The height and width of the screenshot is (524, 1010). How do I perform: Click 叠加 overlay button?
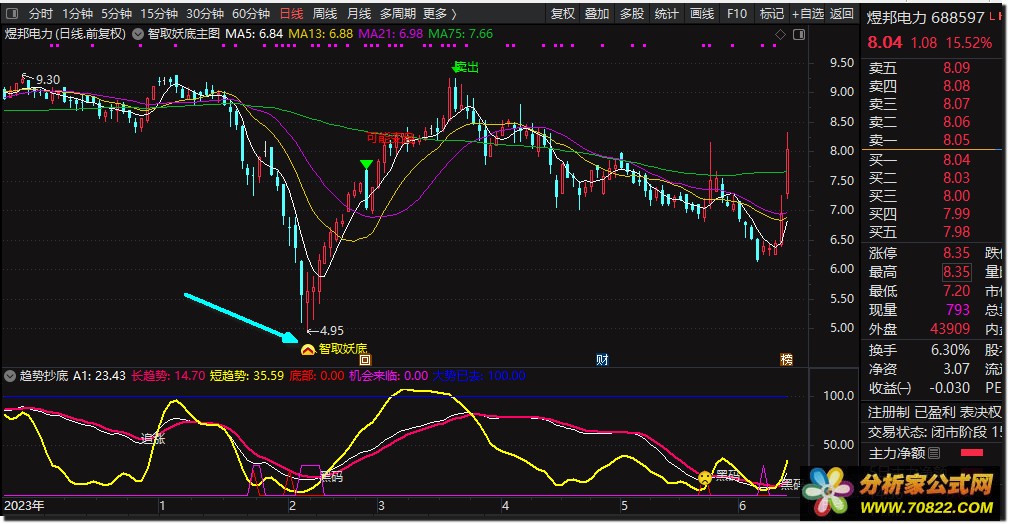click(x=596, y=14)
